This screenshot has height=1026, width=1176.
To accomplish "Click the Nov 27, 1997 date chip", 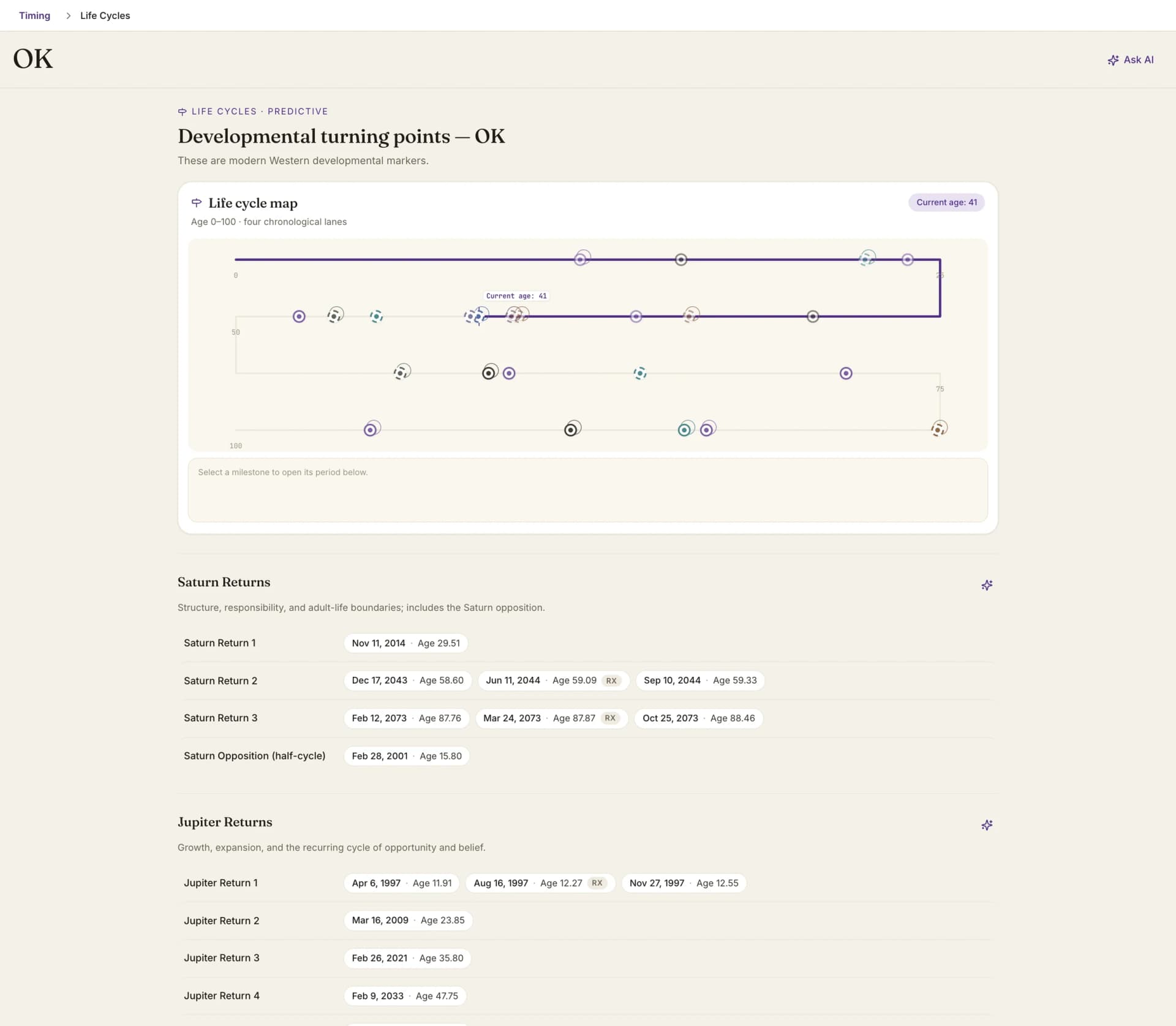I will [684, 883].
